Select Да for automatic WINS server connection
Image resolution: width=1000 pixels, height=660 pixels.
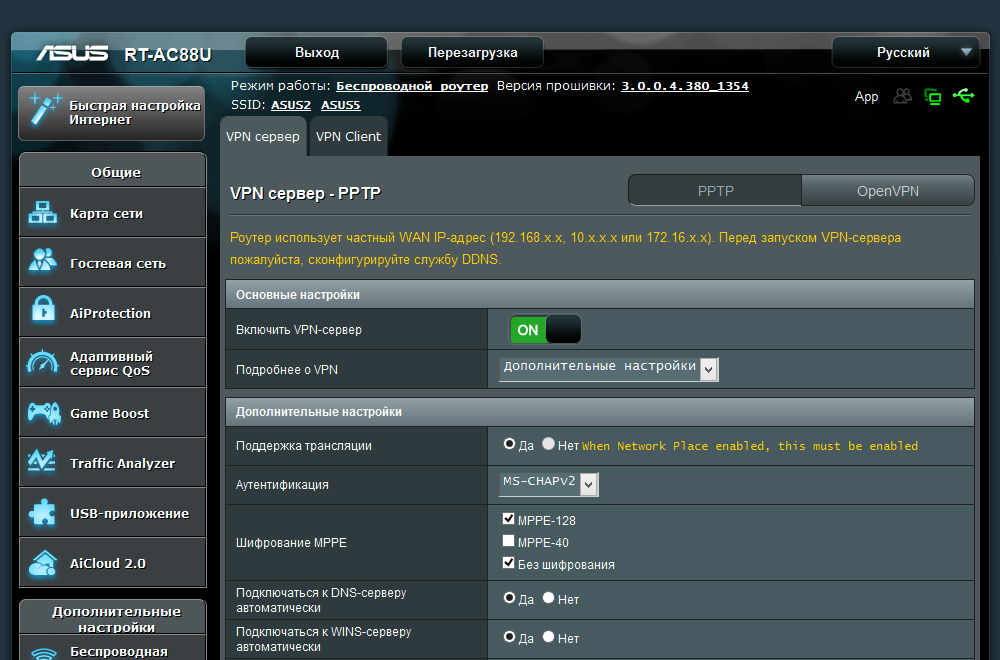coord(509,637)
